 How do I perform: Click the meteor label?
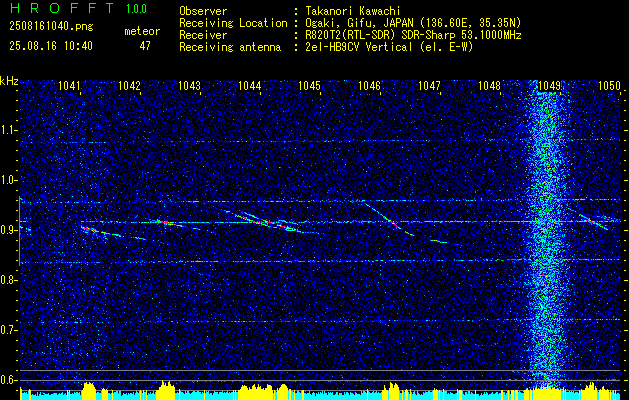click(142, 31)
